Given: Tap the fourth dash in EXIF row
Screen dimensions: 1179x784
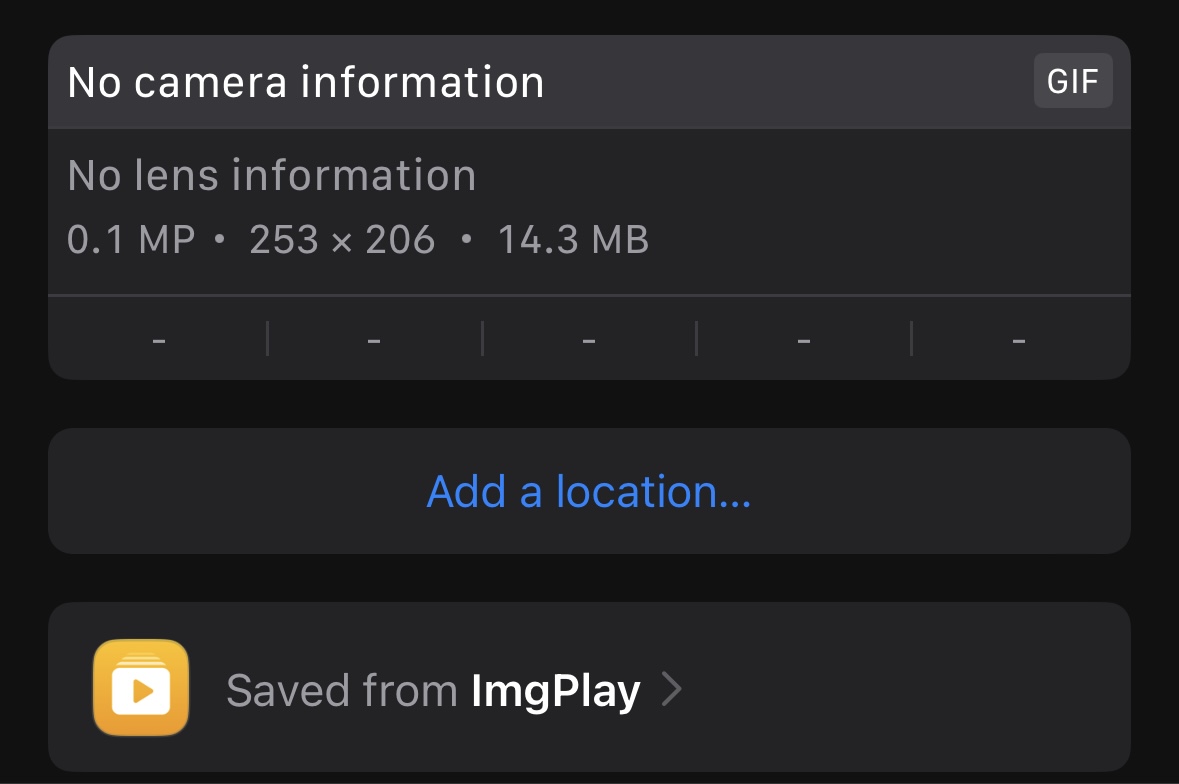Looking at the screenshot, I should pos(803,342).
